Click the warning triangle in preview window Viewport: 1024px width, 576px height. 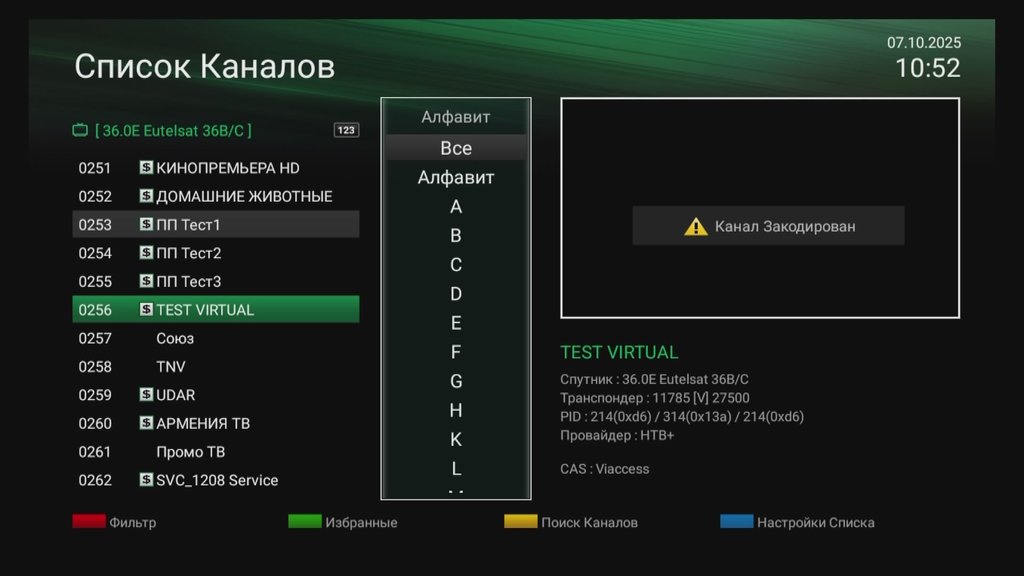click(695, 226)
